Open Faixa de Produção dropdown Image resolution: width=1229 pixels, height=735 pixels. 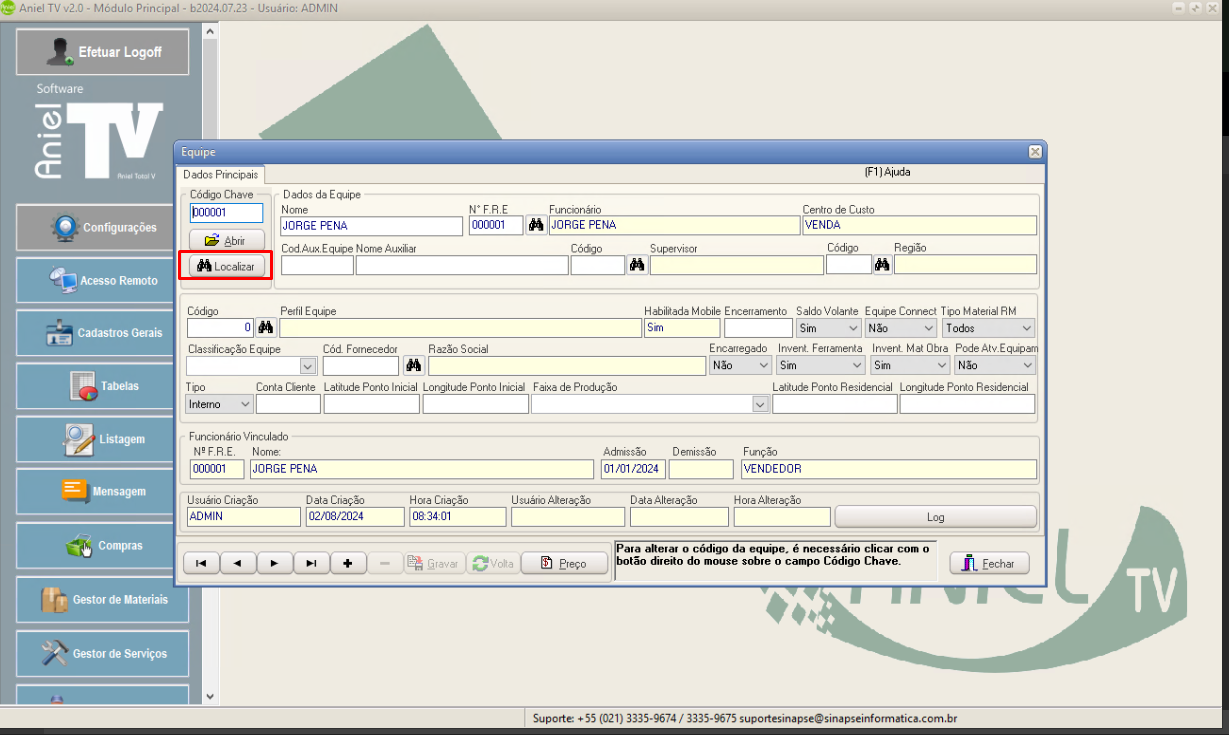[x=760, y=404]
